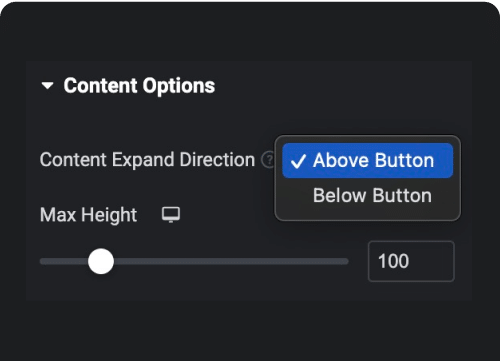Viewport: 500px width, 361px height.
Task: Click the question mark help icon
Action: (268, 159)
